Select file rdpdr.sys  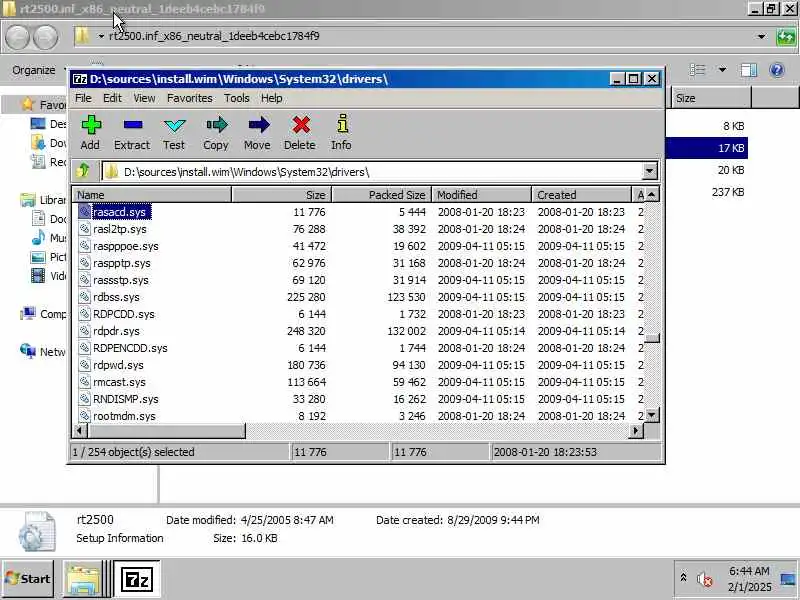coord(116,331)
